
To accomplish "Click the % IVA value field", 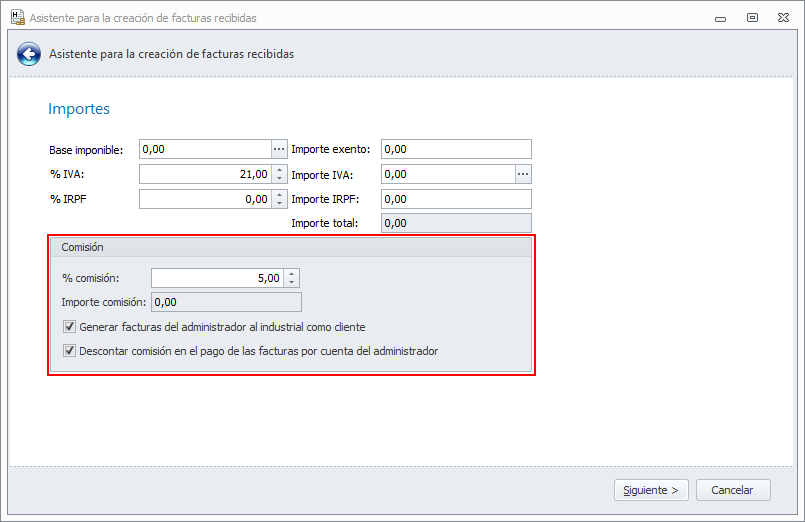I will pyautogui.click(x=206, y=175).
